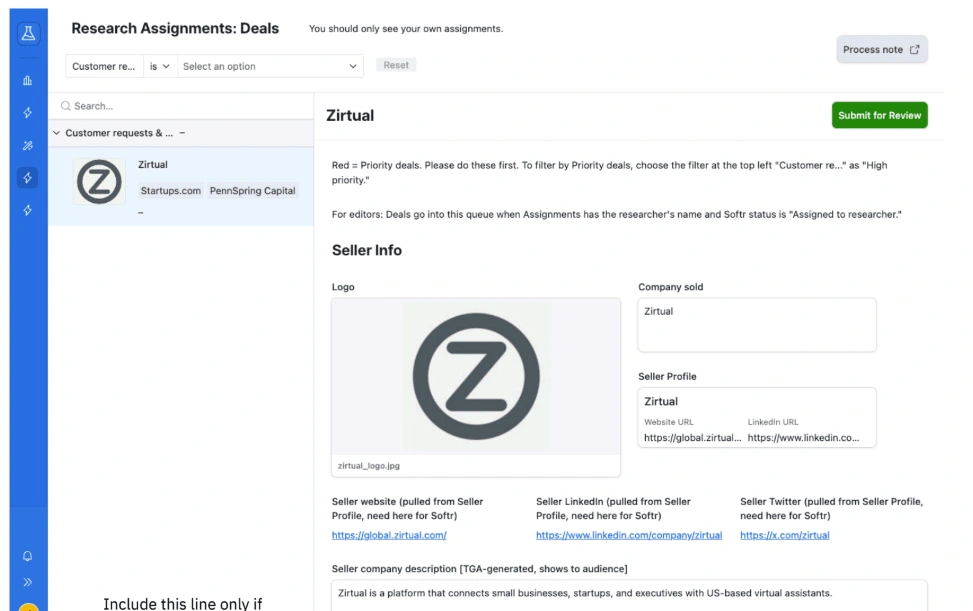Image resolution: width=973 pixels, height=611 pixels.
Task: Expand the sidebar with double chevron icon
Action: click(x=28, y=582)
